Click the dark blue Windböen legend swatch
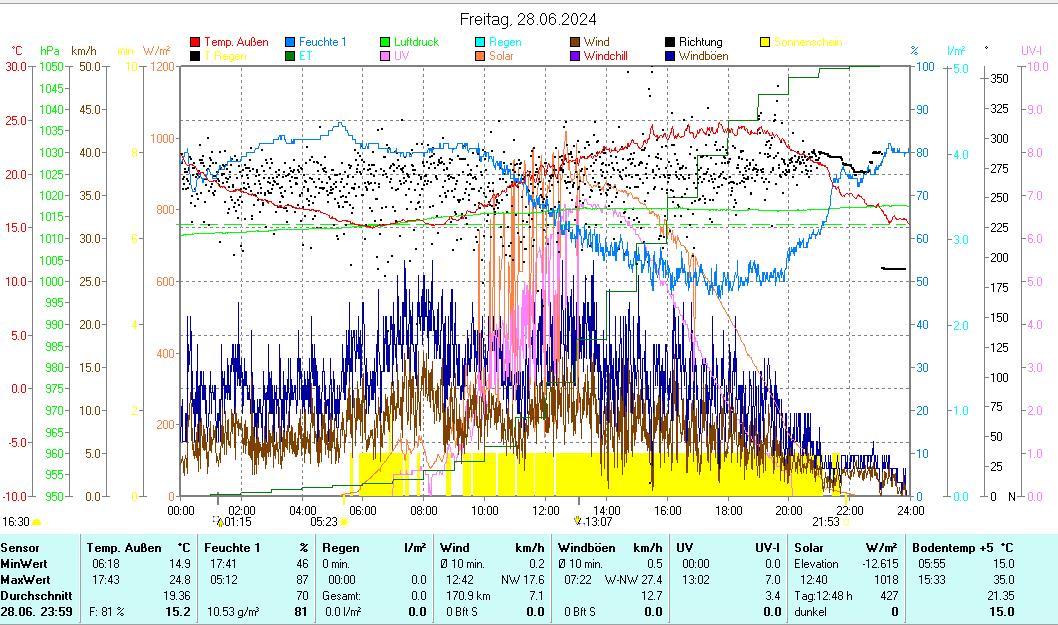Image resolution: width=1058 pixels, height=625 pixels. [x=670, y=56]
